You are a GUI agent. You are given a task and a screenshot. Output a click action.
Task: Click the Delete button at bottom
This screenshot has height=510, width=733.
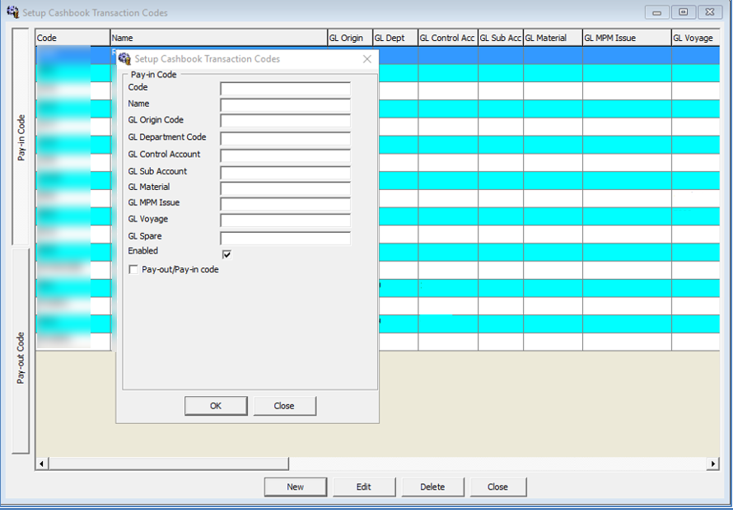(432, 487)
